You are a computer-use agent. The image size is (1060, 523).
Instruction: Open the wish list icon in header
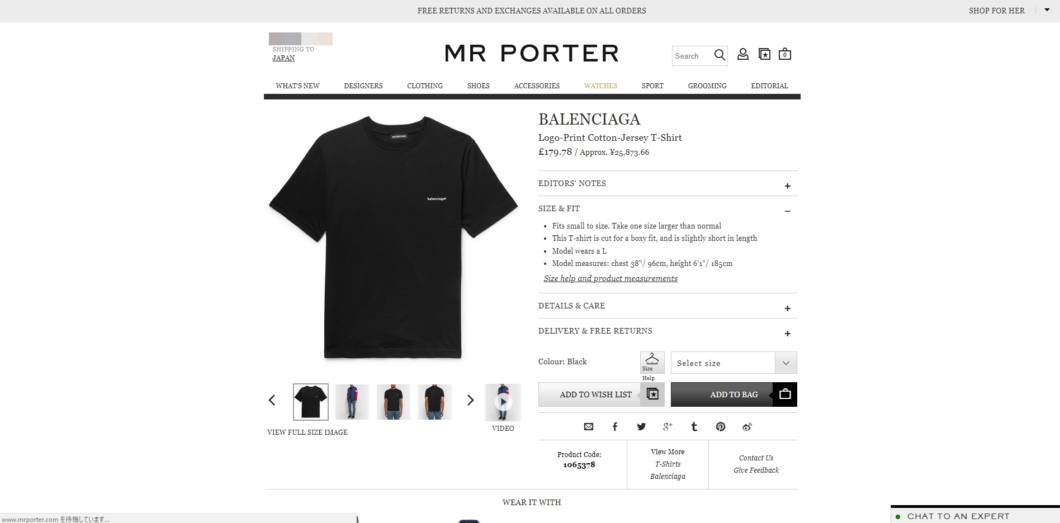coord(764,54)
